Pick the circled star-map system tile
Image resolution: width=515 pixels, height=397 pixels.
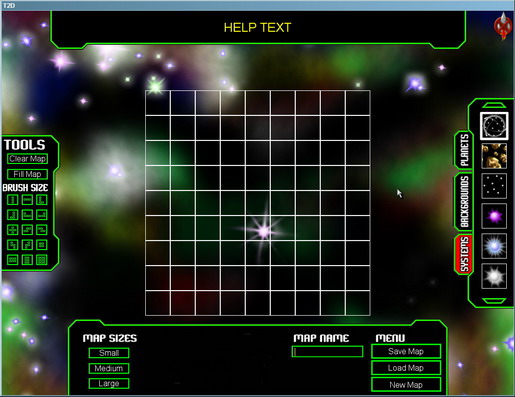(494, 126)
